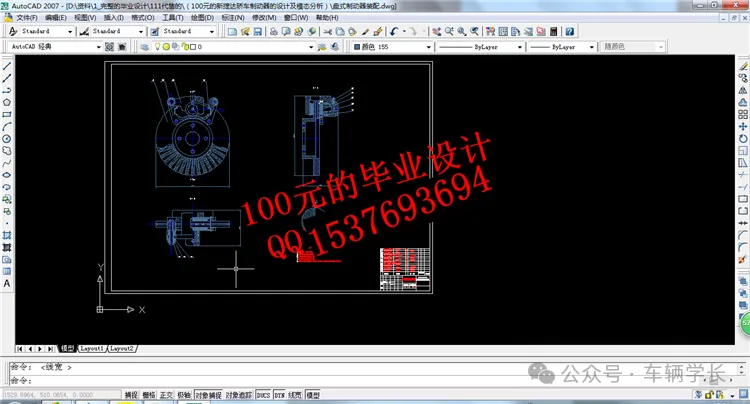The width and height of the screenshot is (750, 404).
Task: Open the Layer Properties Manager icon
Action: click(x=144, y=47)
